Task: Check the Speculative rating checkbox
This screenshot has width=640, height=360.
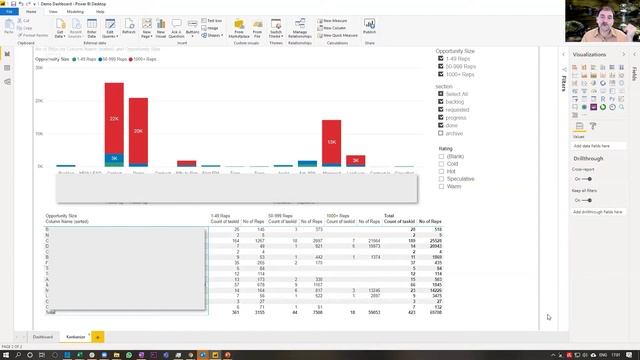Action: [441, 179]
